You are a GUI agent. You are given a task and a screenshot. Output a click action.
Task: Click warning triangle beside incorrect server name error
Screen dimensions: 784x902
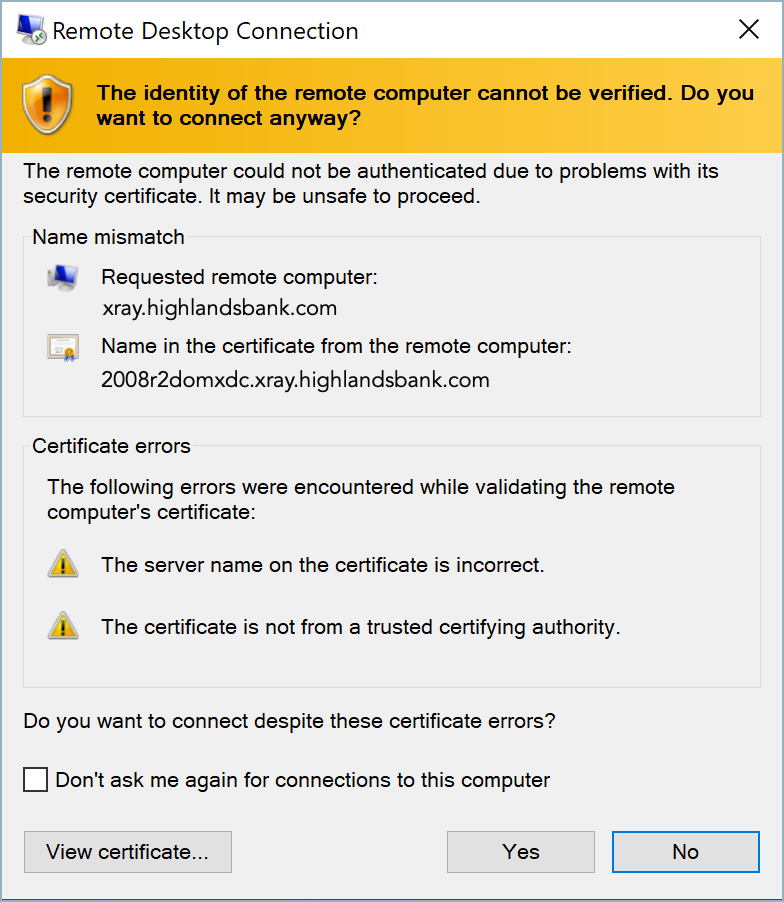click(62, 565)
